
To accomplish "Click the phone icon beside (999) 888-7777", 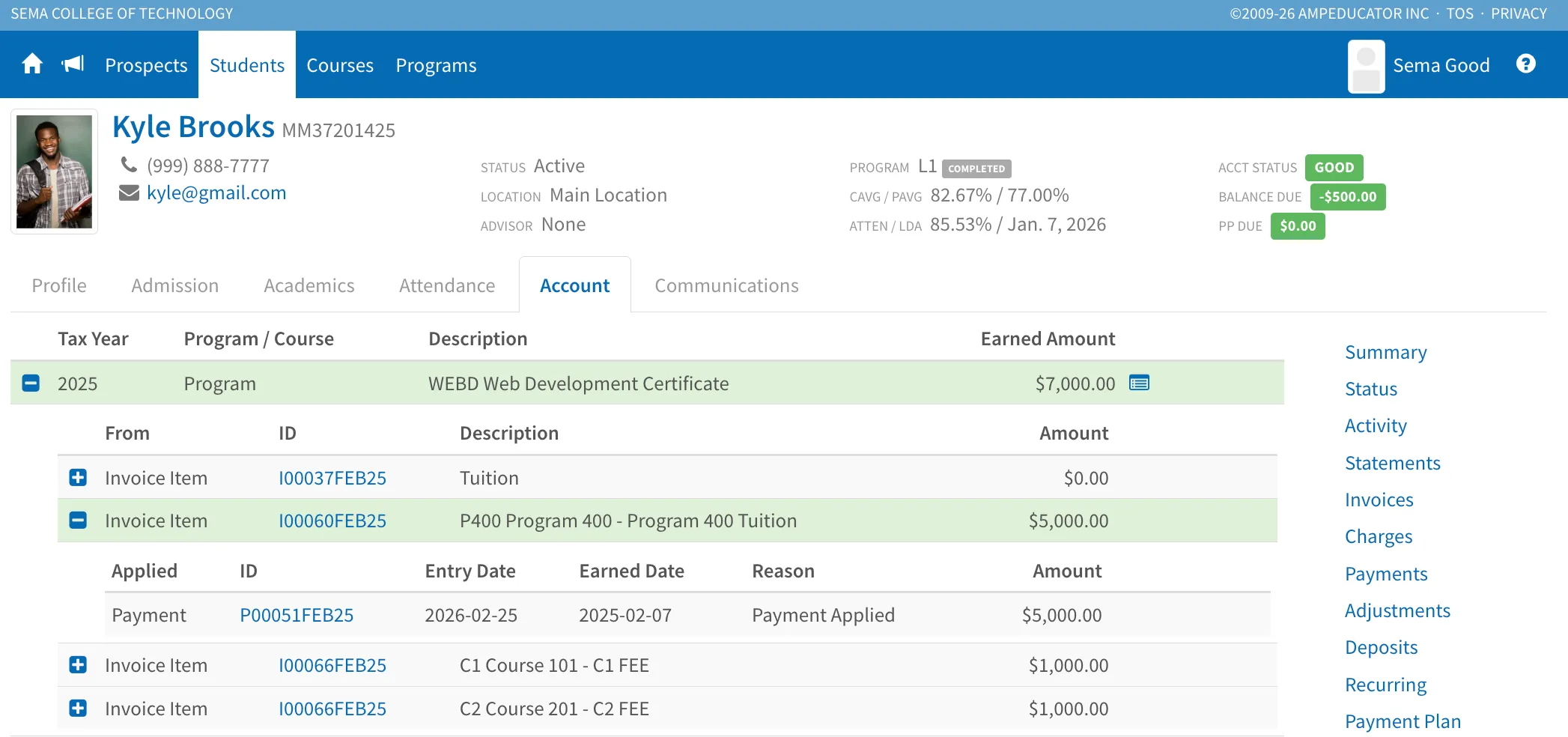I will pyautogui.click(x=129, y=164).
